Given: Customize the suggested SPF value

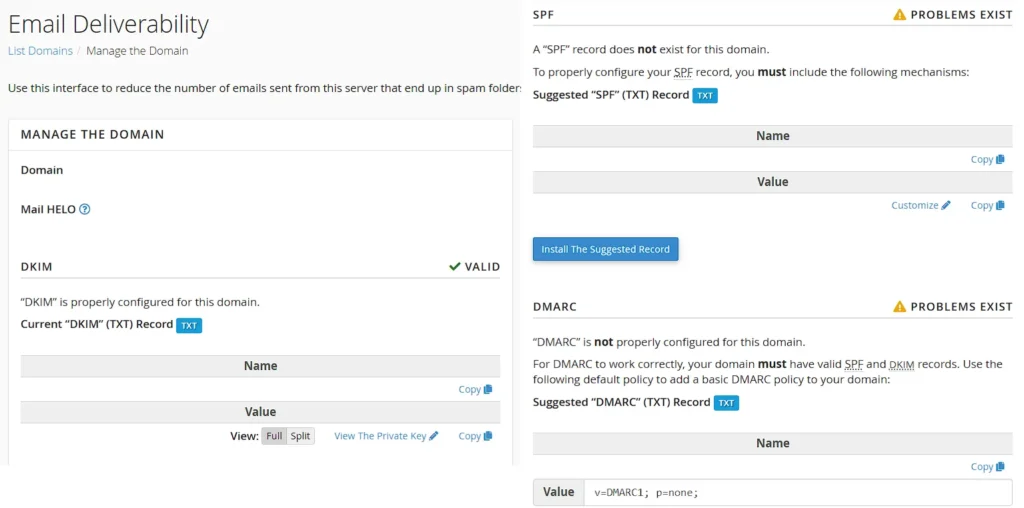Looking at the screenshot, I should coord(921,205).
